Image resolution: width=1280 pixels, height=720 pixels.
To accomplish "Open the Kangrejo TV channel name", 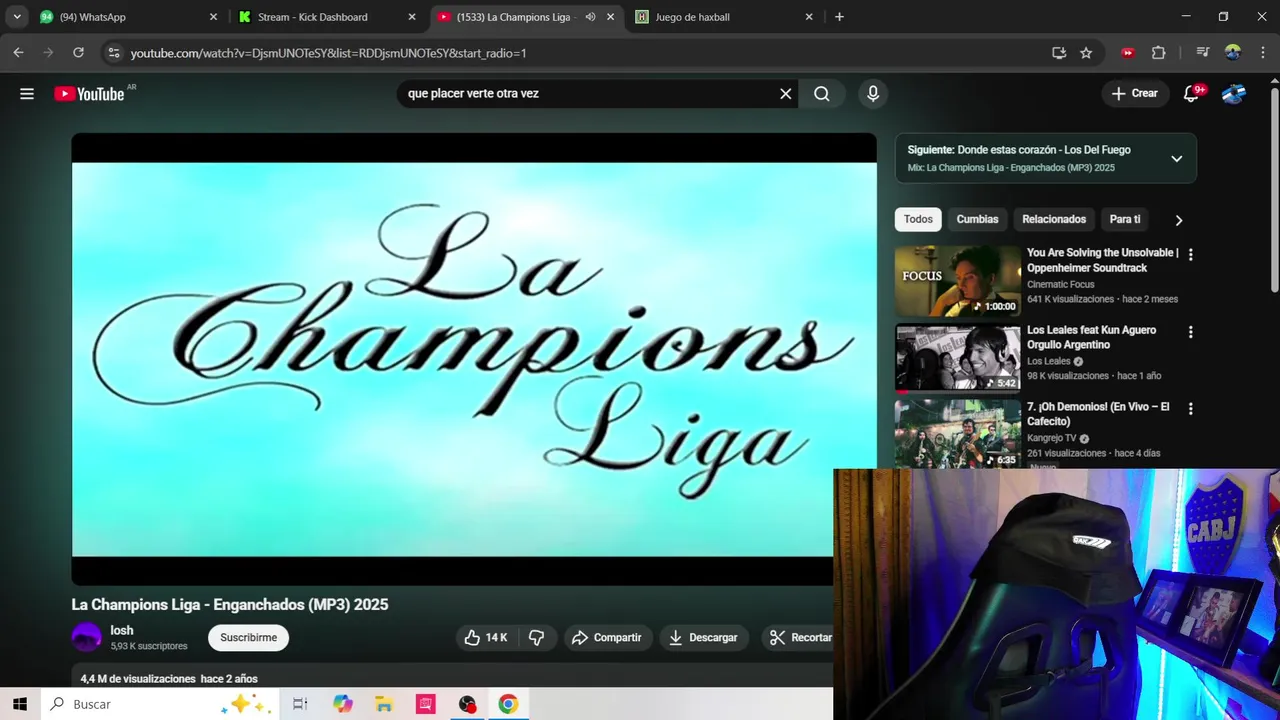I will pyautogui.click(x=1051, y=438).
